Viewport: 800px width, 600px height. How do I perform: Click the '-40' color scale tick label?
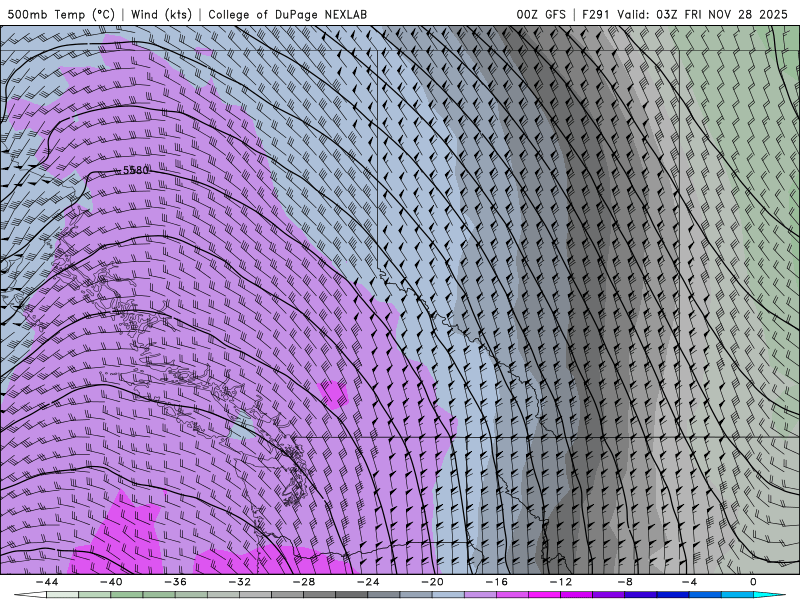(111, 582)
